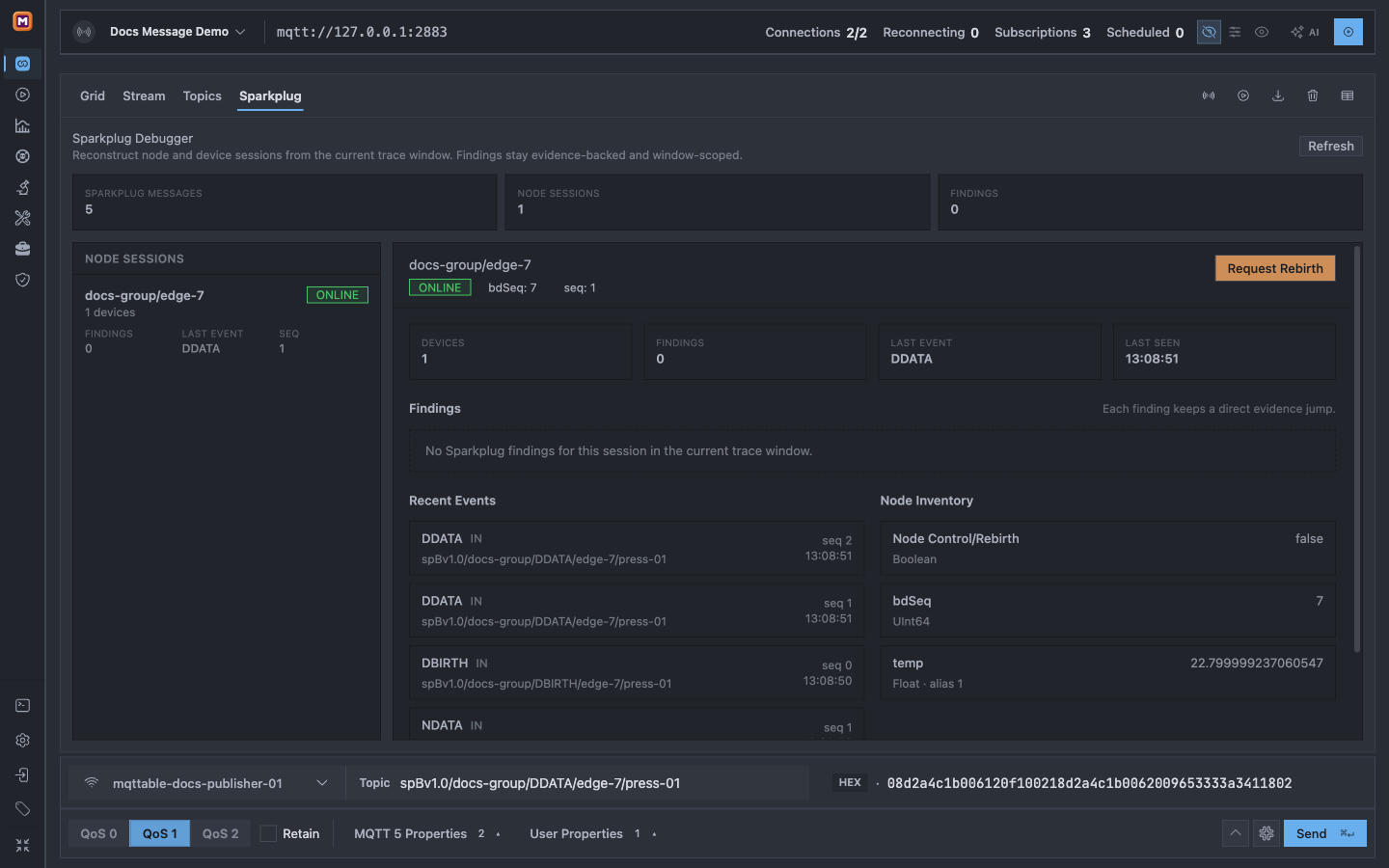Open the Docs Message Demo connection dropdown
This screenshot has width=1389, height=868.
(177, 32)
